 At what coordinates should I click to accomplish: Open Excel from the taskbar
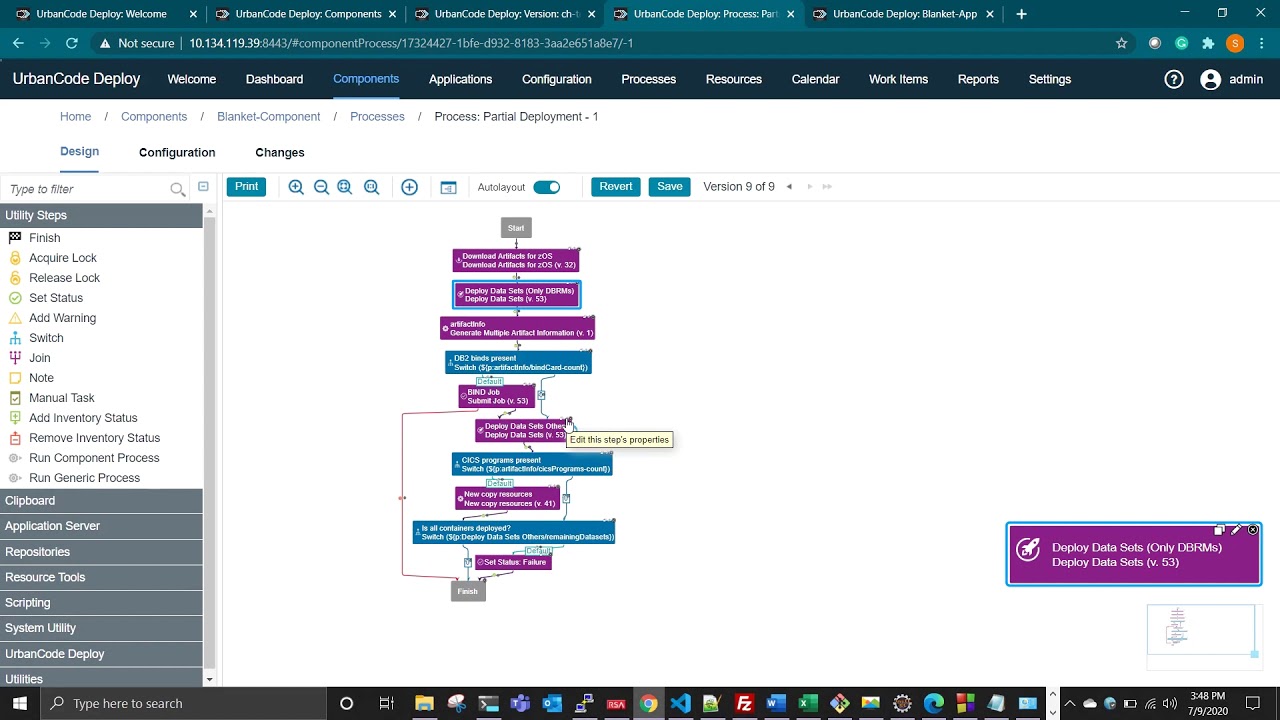[x=808, y=703]
